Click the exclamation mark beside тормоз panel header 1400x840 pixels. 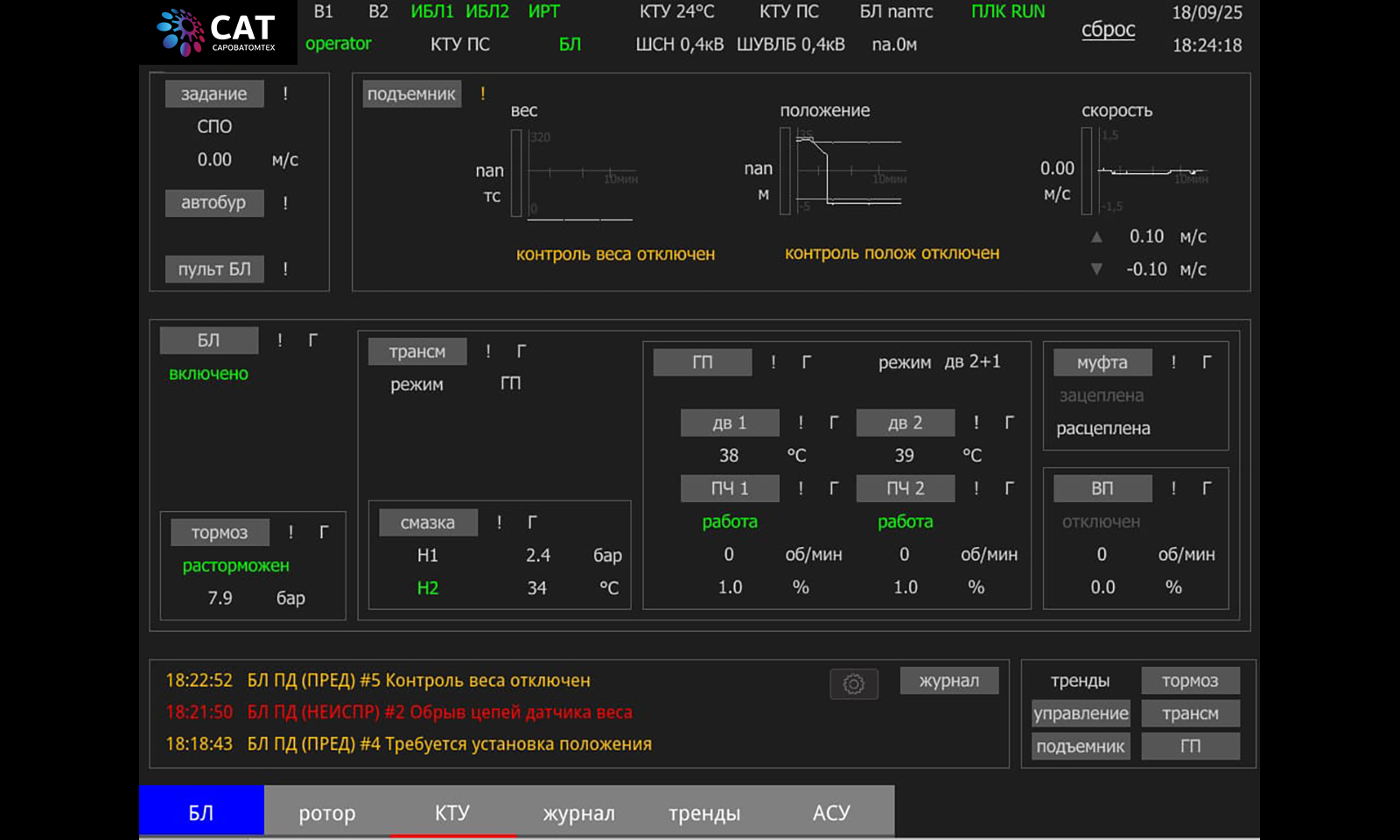coord(290,532)
